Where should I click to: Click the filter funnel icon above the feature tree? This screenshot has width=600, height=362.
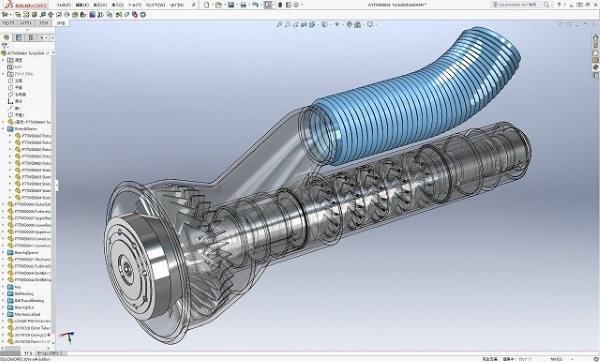point(5,46)
